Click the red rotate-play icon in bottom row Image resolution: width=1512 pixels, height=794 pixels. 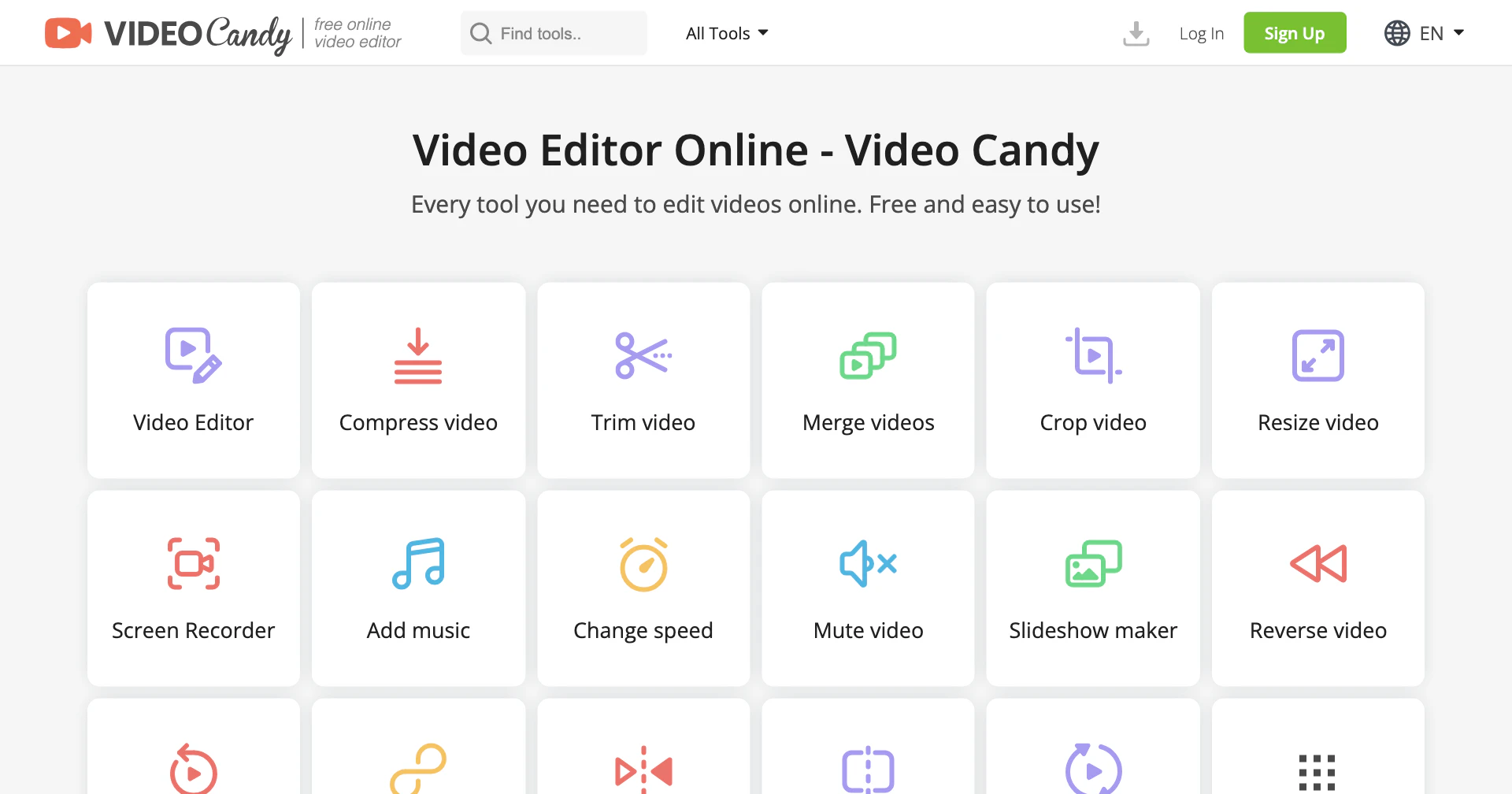coord(193,769)
